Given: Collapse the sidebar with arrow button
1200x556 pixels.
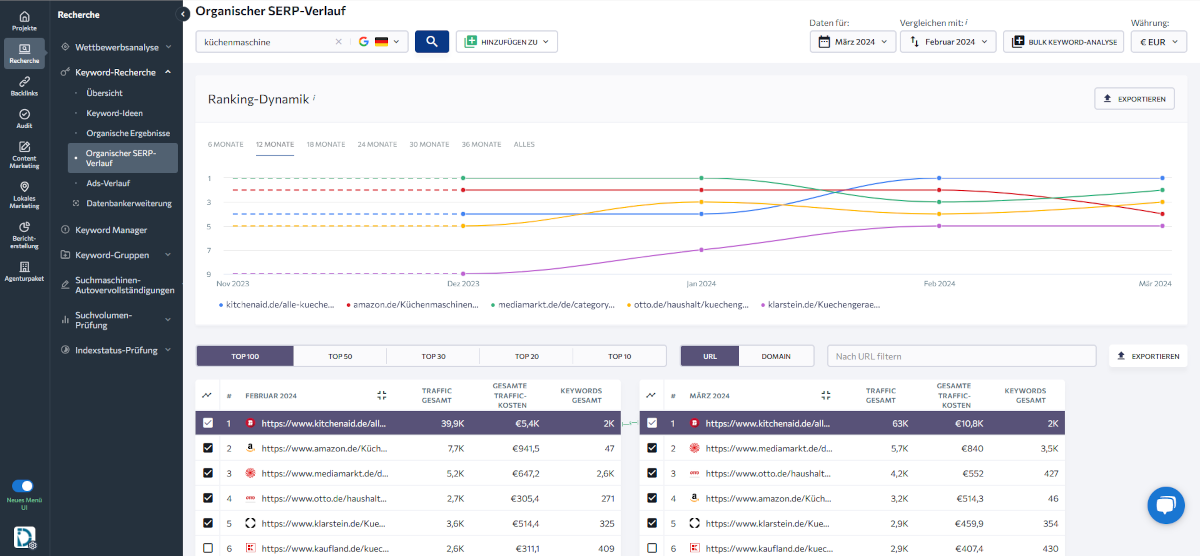Looking at the screenshot, I should [x=183, y=14].
